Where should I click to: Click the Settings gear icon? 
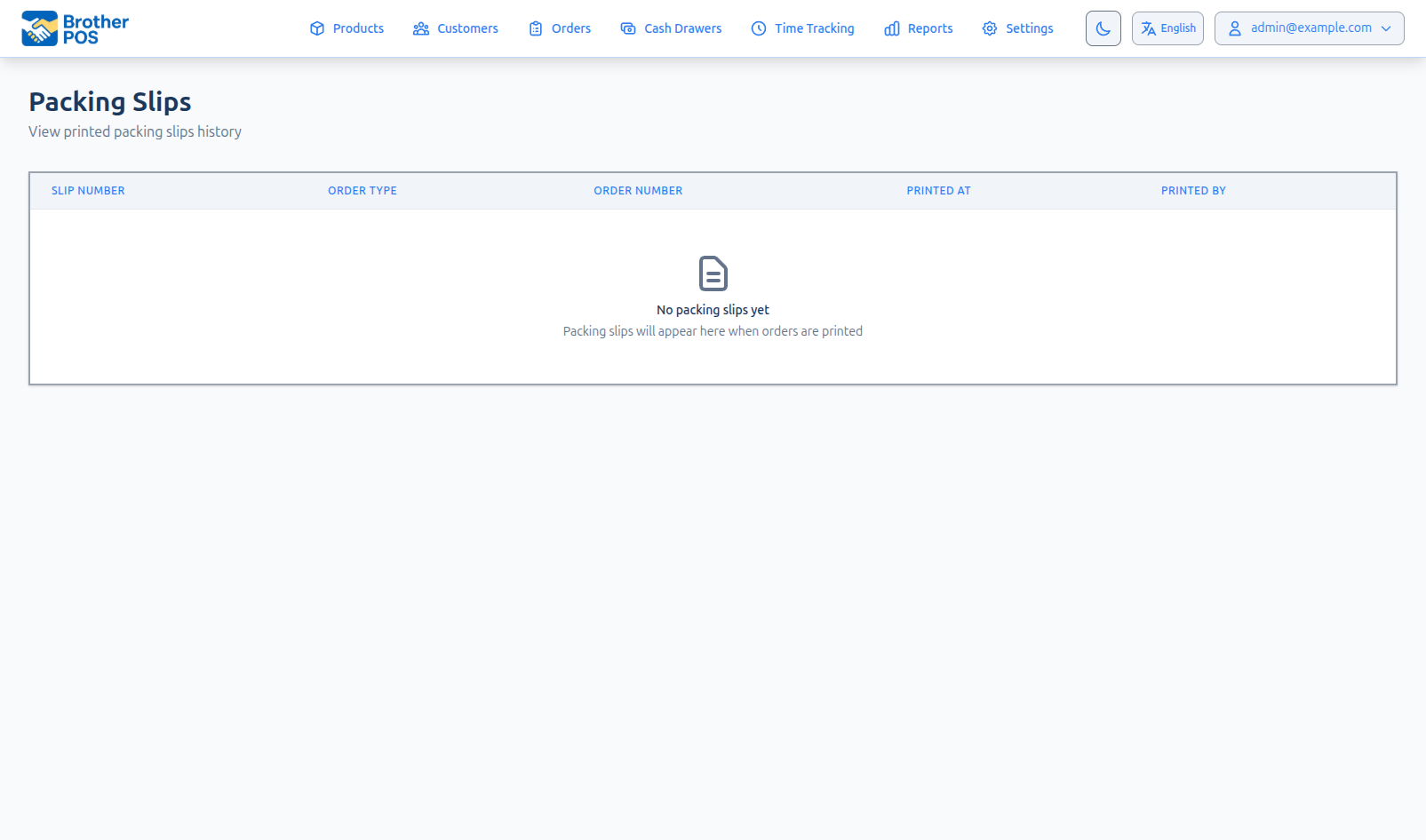(990, 28)
